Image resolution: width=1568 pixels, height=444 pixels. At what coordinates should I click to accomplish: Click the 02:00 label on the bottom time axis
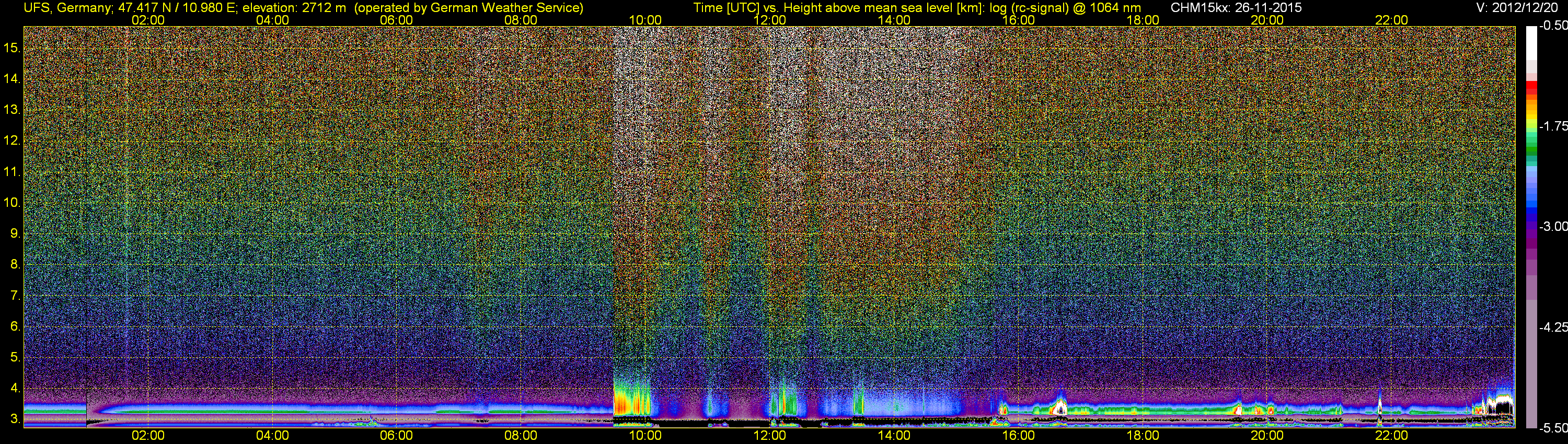pos(148,436)
